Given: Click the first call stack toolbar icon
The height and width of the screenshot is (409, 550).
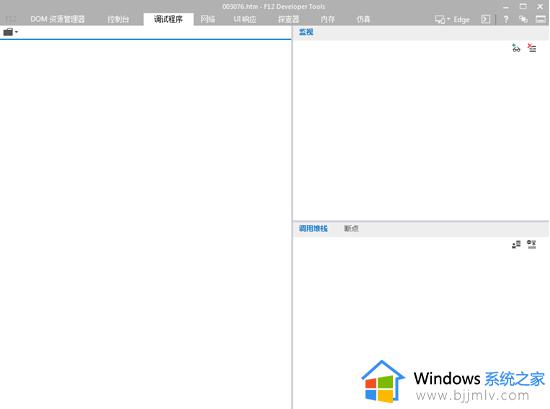Looking at the screenshot, I should click(516, 244).
